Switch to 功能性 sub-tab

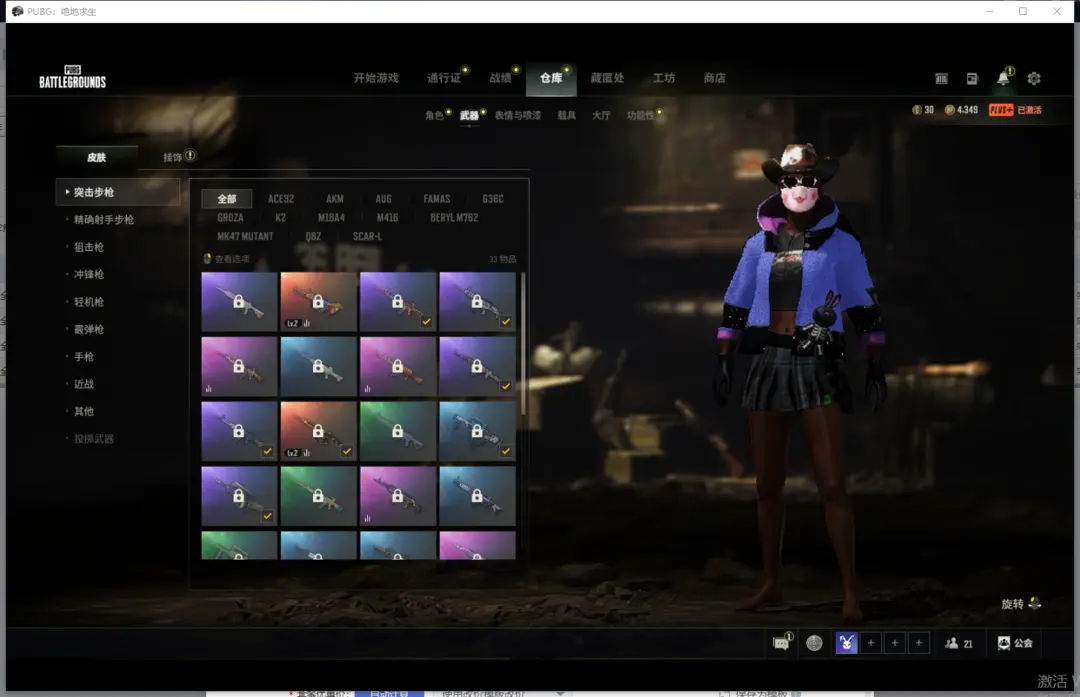click(x=640, y=115)
